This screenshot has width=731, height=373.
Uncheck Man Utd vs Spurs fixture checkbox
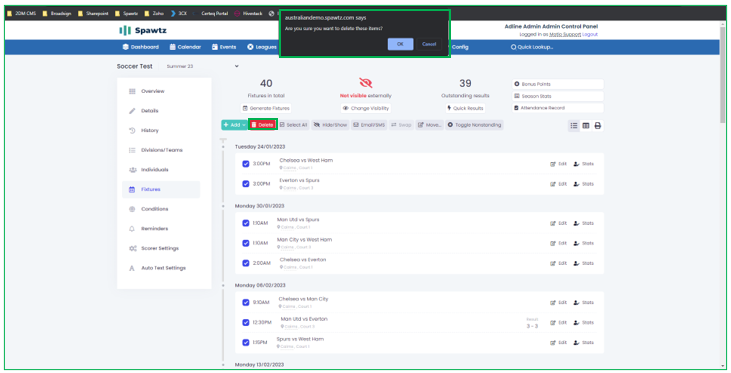pos(246,223)
